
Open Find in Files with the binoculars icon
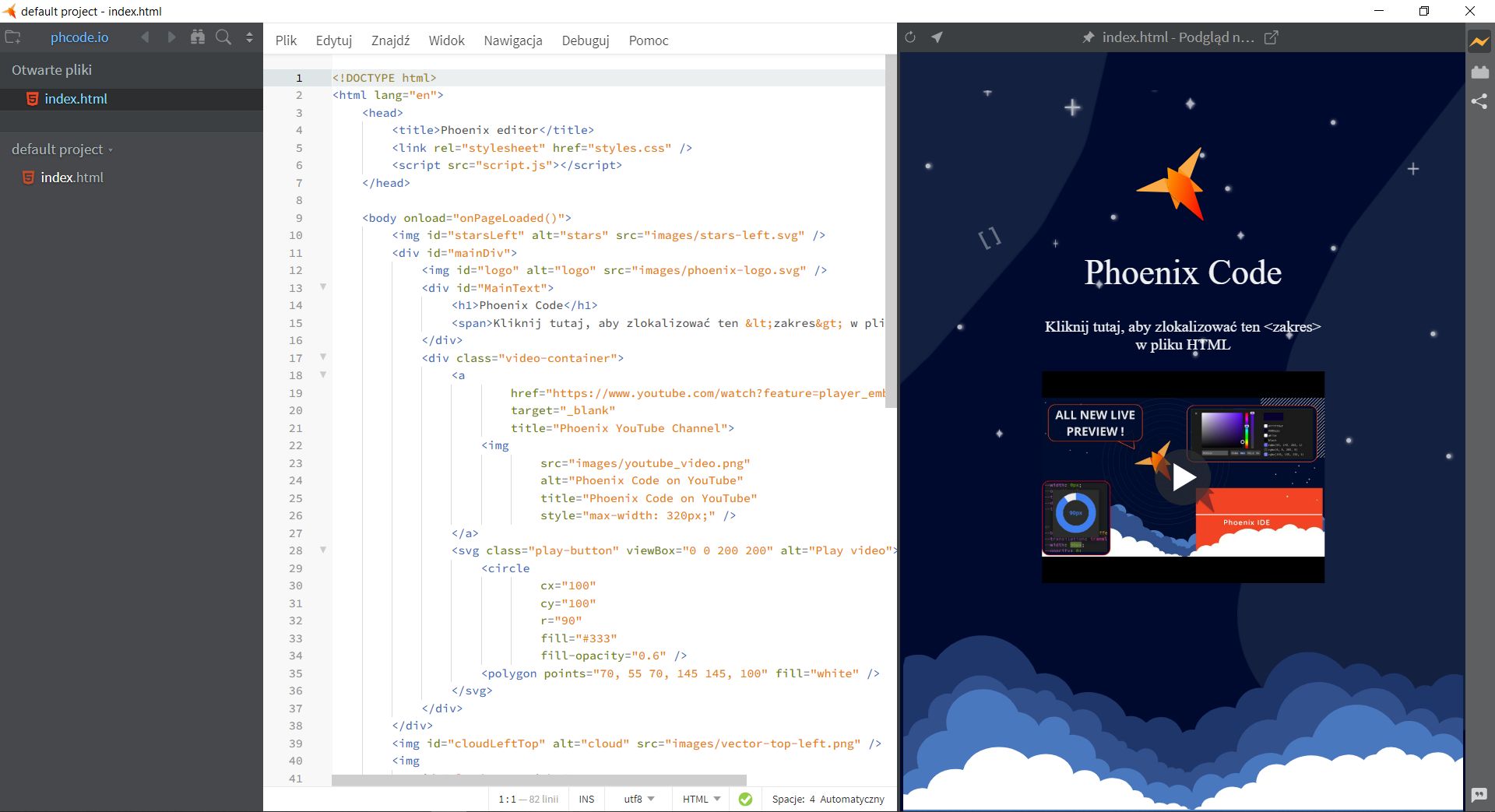click(x=198, y=37)
